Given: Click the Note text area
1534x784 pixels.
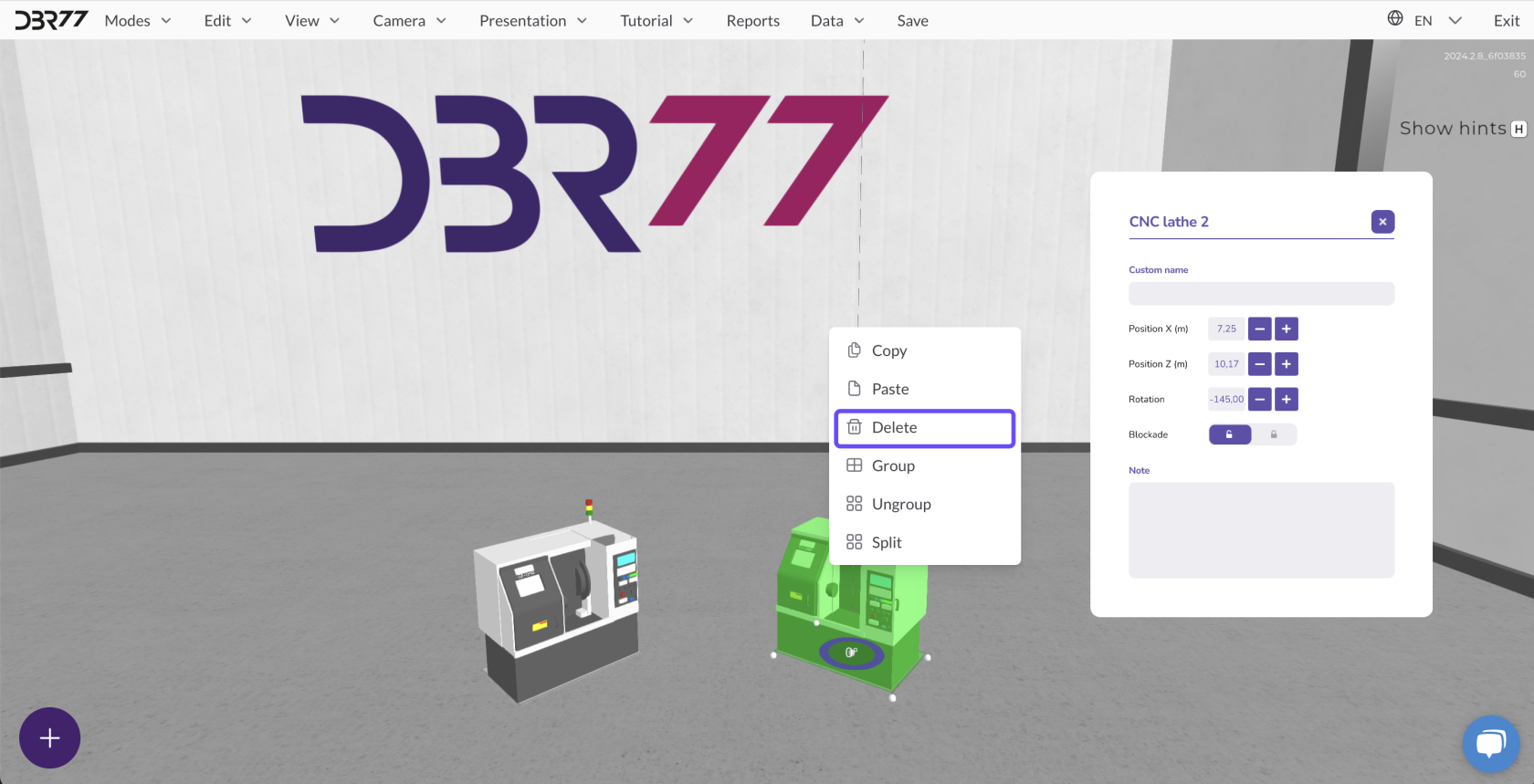Looking at the screenshot, I should click(1261, 529).
